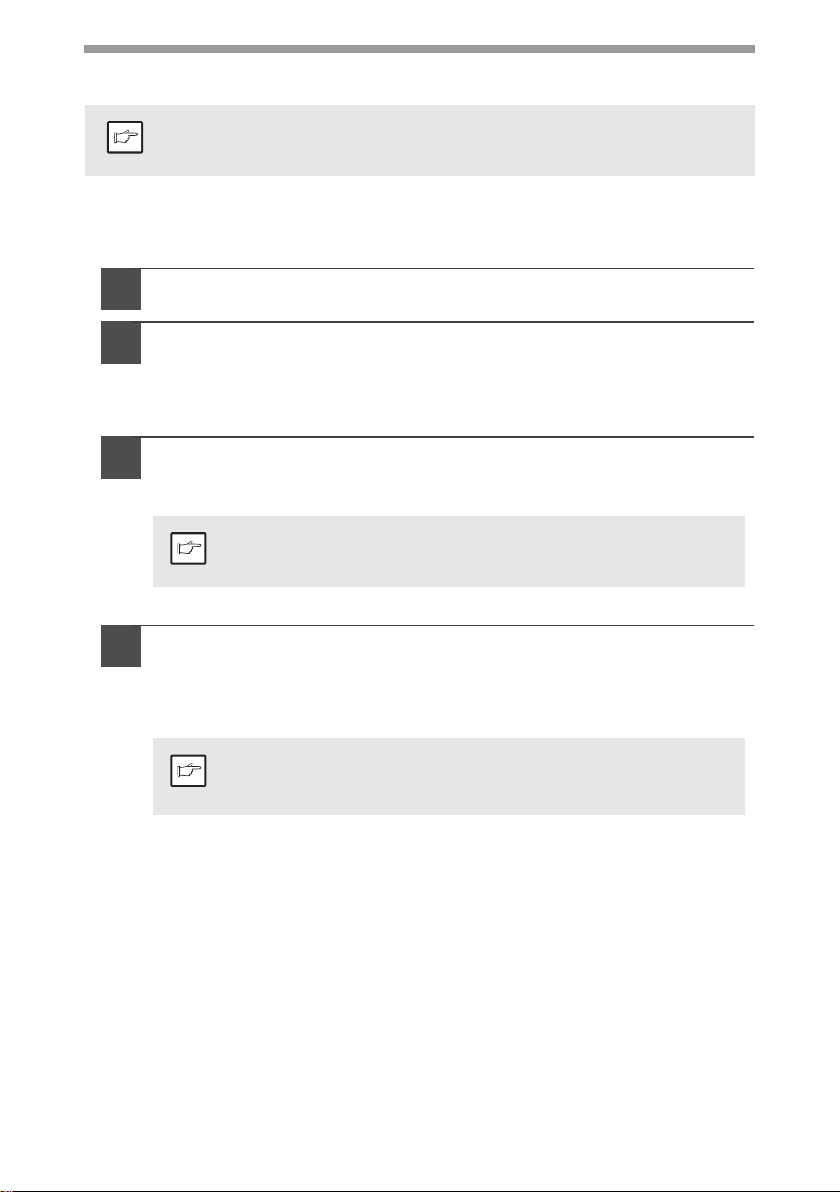Click the note hand icon below the fourth step
Viewport: 840px width, 1192px height.
click(x=188, y=770)
